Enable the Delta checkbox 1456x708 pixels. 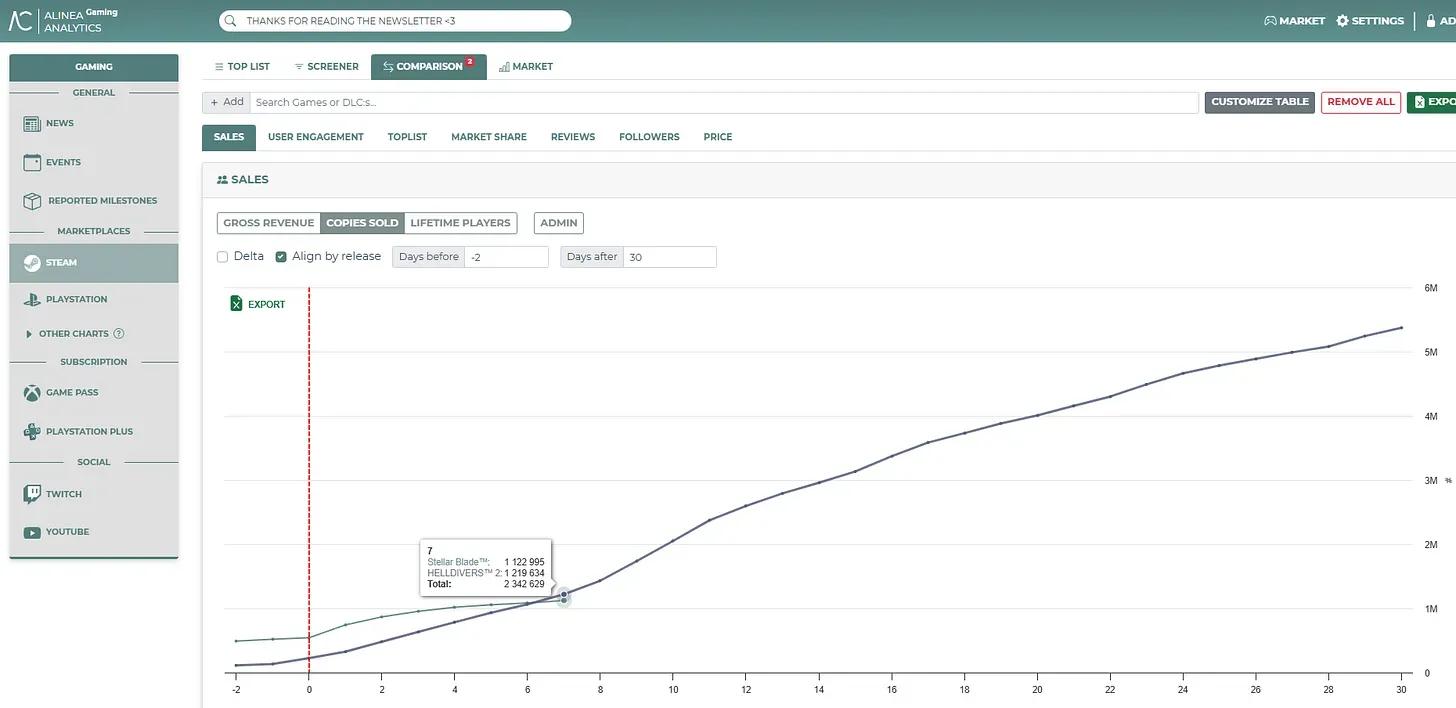(222, 257)
